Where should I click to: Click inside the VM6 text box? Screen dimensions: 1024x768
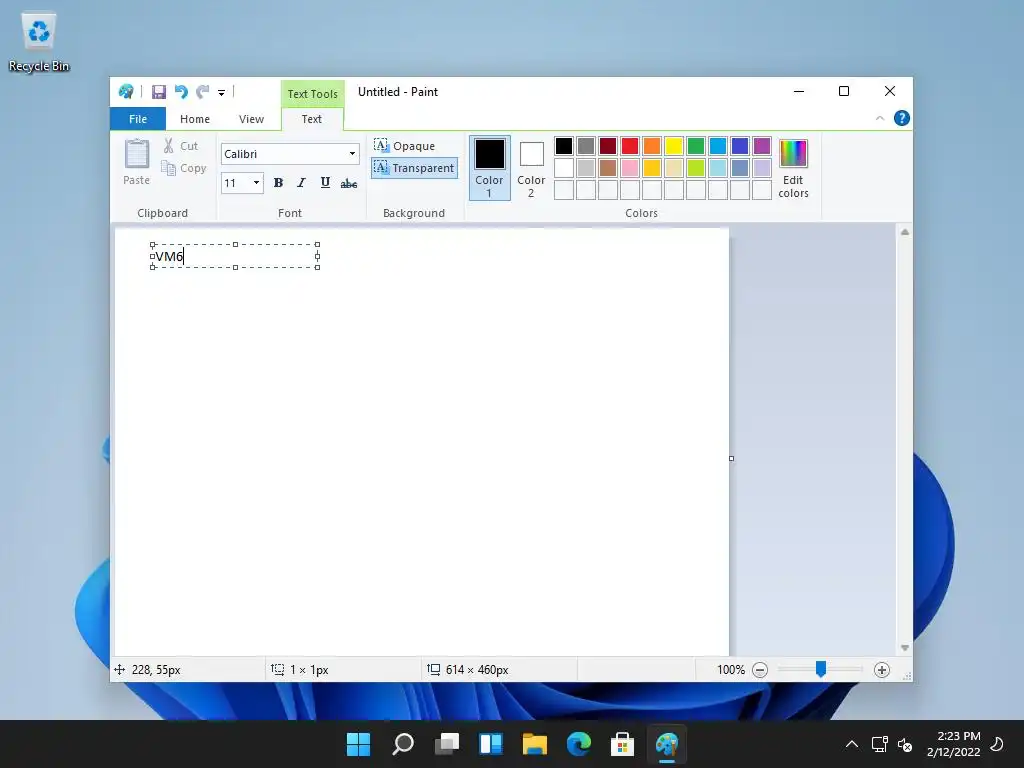click(235, 256)
